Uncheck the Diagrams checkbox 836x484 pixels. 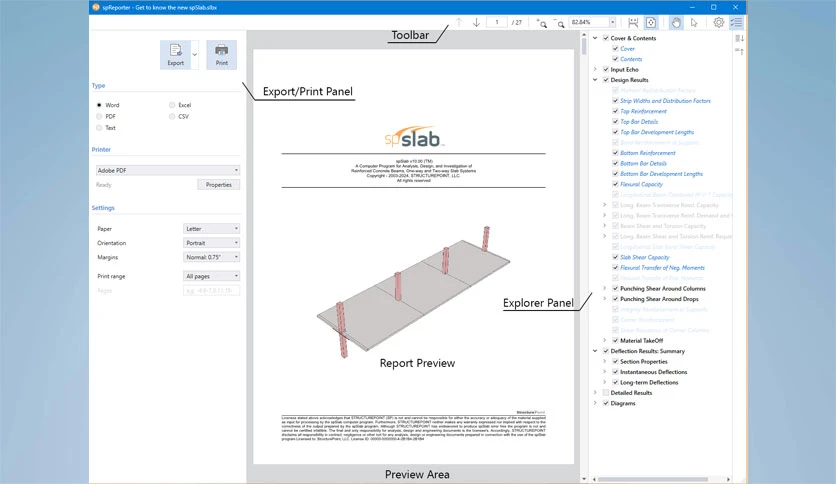[x=606, y=404]
